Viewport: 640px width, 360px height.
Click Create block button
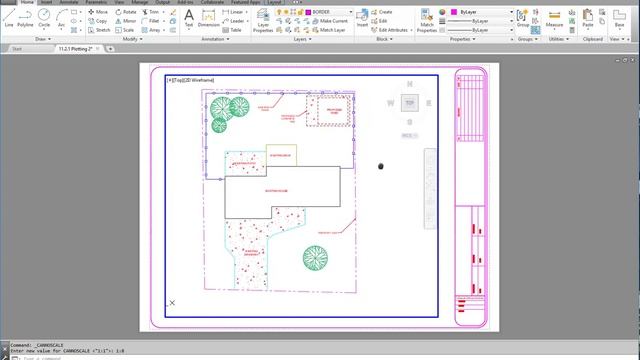382,12
